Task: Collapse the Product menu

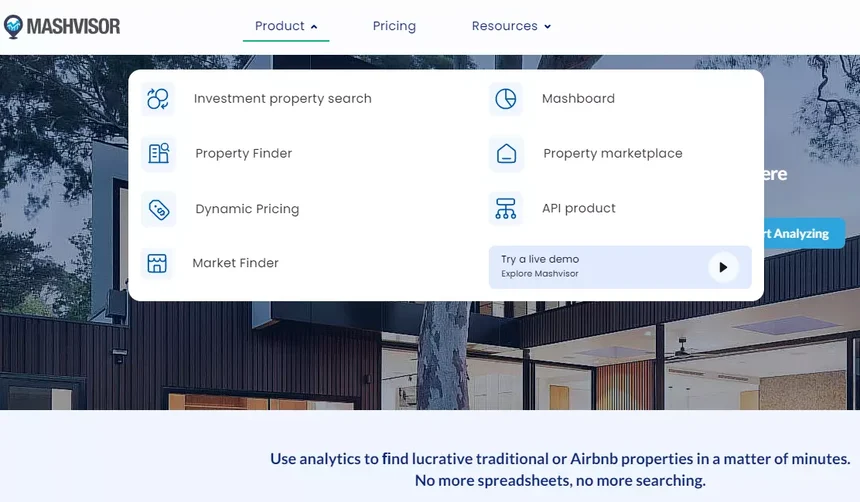Action: [286, 26]
